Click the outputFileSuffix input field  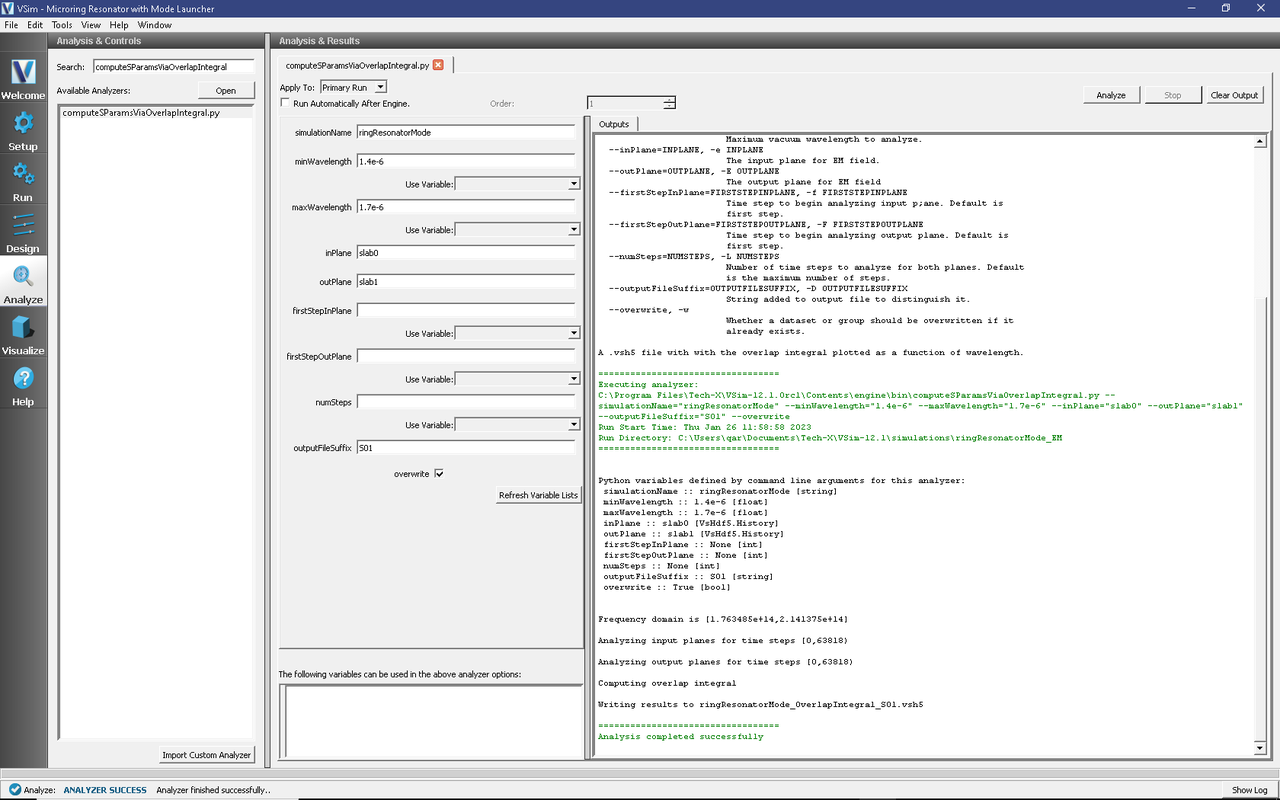coord(466,448)
